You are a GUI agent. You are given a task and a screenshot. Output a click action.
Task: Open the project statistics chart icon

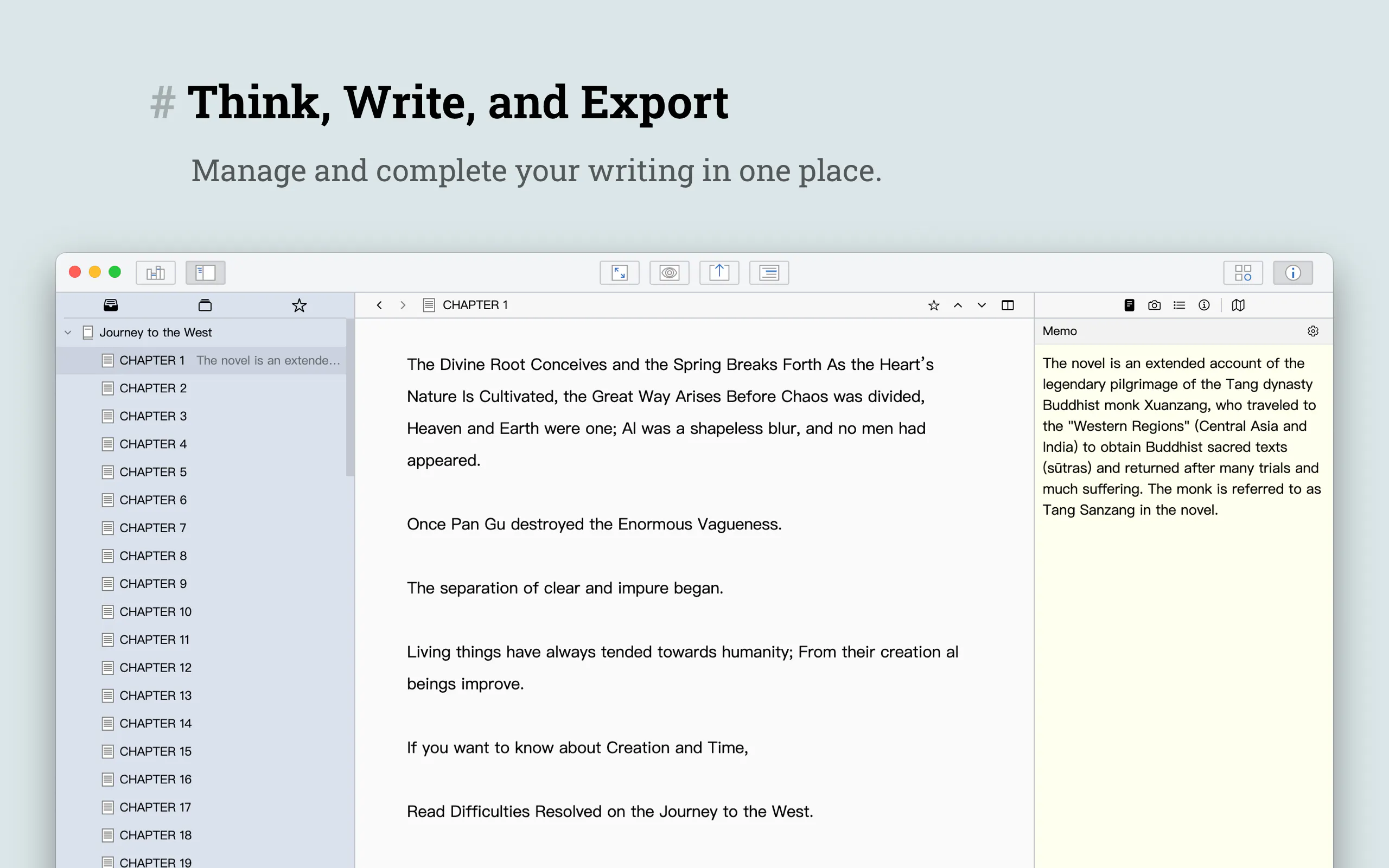156,273
